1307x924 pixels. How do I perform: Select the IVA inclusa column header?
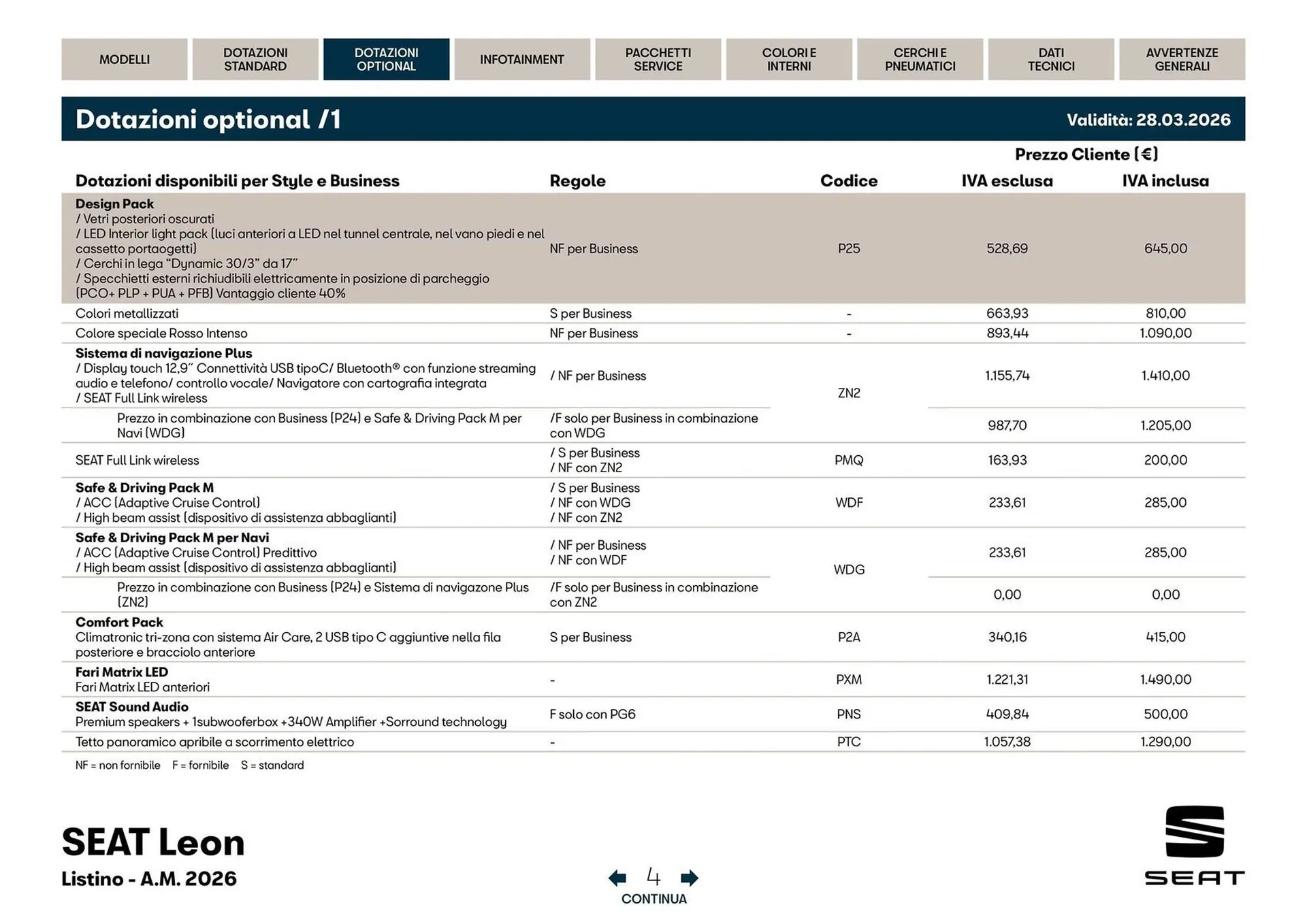tap(1165, 181)
